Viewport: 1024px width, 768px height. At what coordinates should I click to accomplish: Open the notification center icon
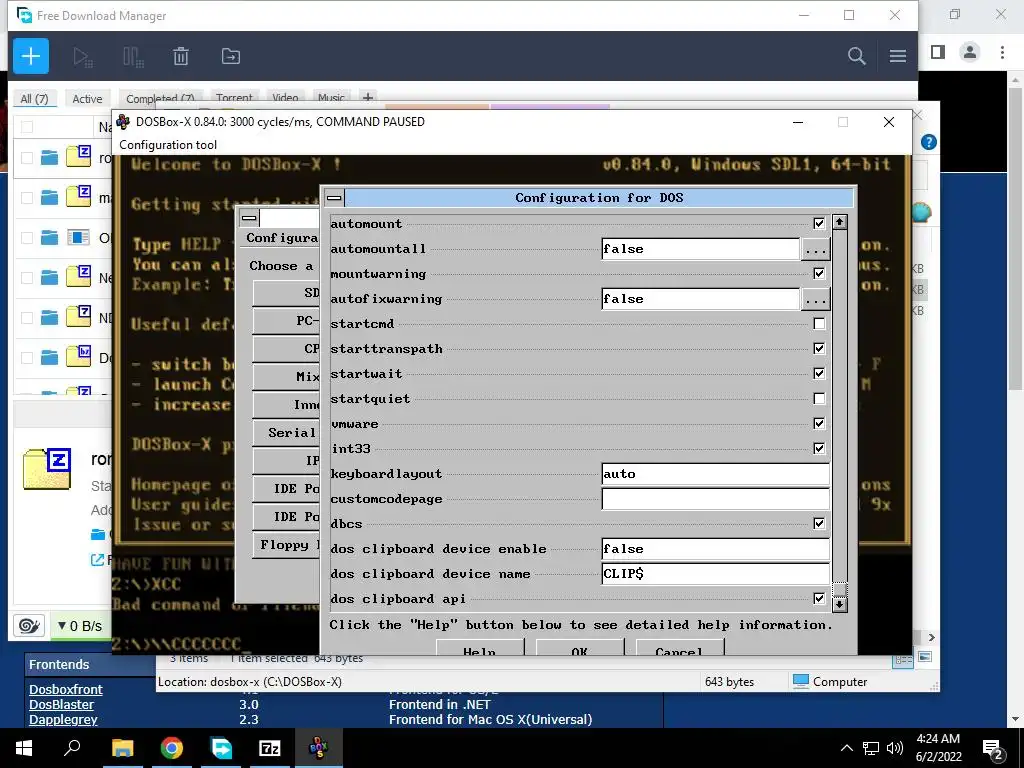pyautogui.click(x=992, y=748)
